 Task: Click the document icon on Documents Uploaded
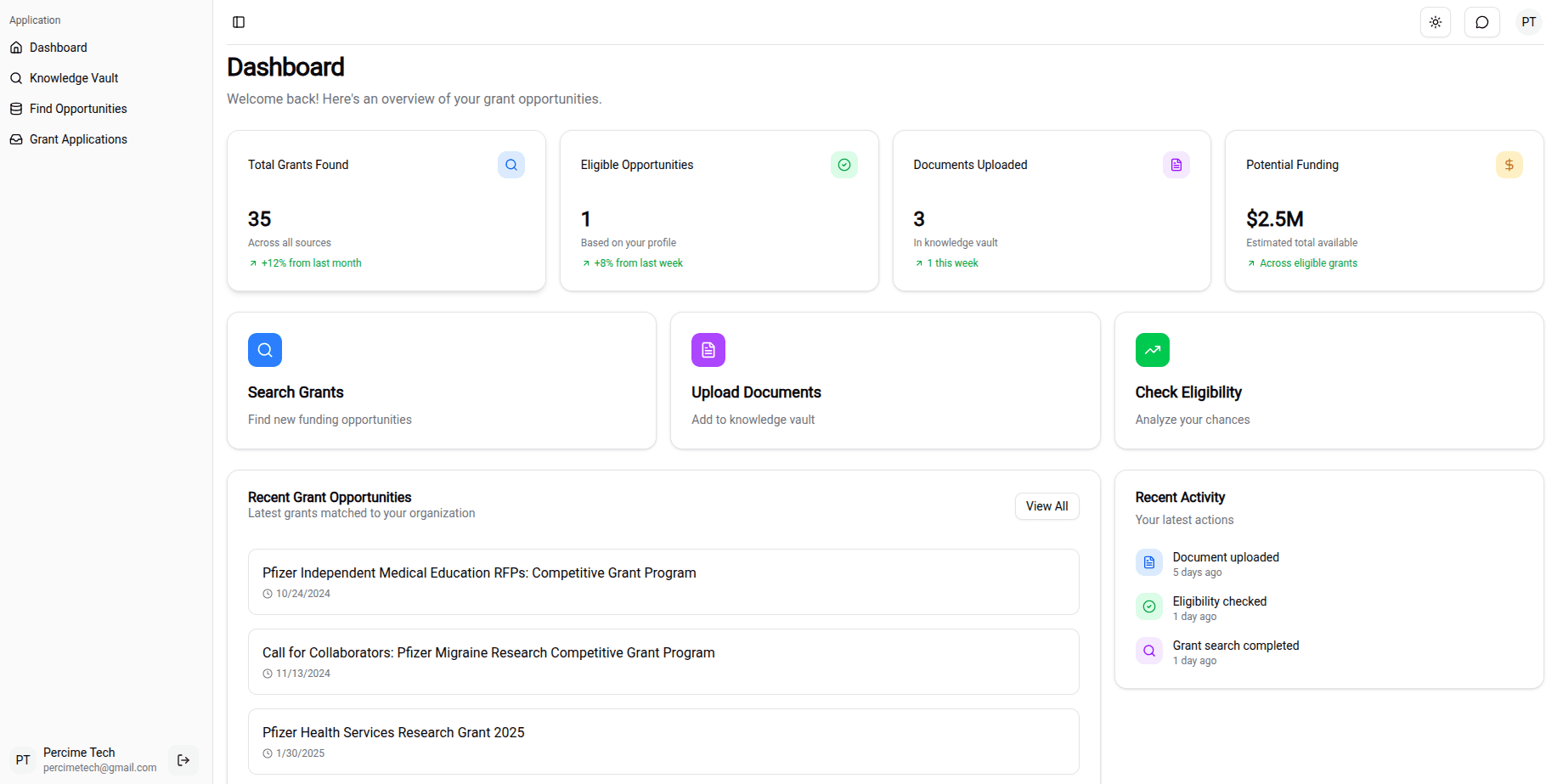pos(1176,164)
